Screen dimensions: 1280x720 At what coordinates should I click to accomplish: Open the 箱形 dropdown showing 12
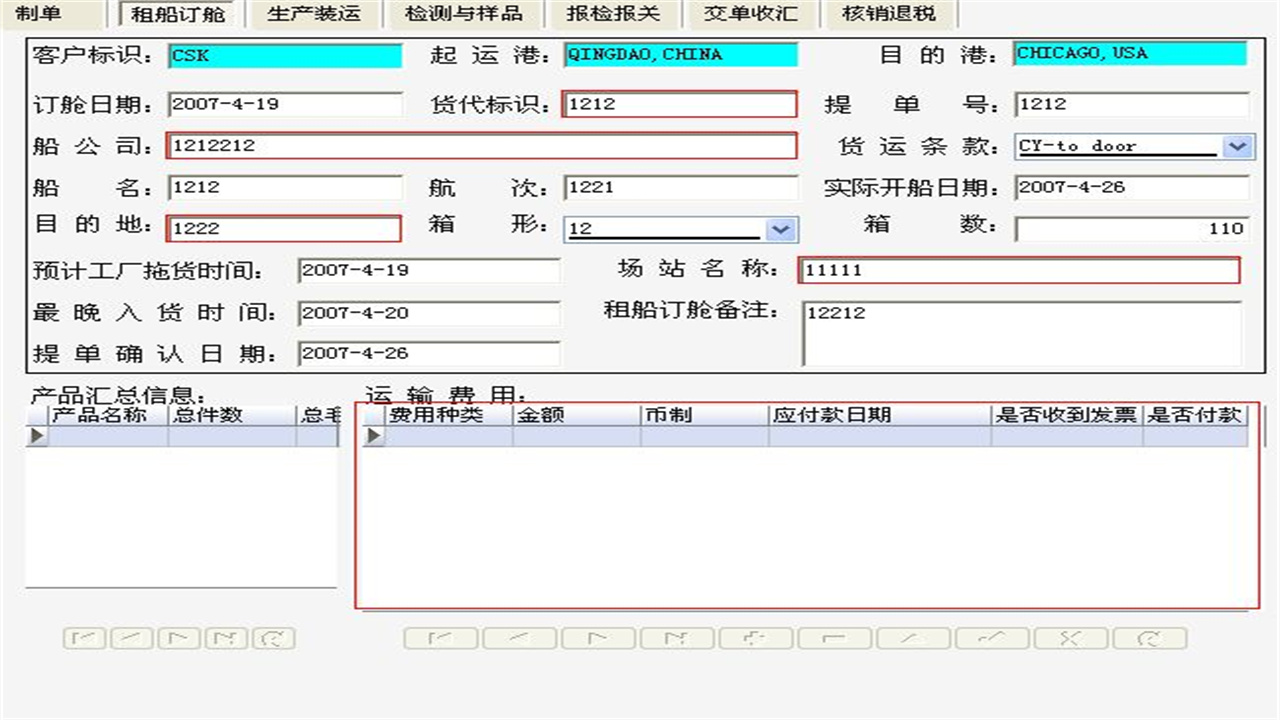click(x=784, y=229)
